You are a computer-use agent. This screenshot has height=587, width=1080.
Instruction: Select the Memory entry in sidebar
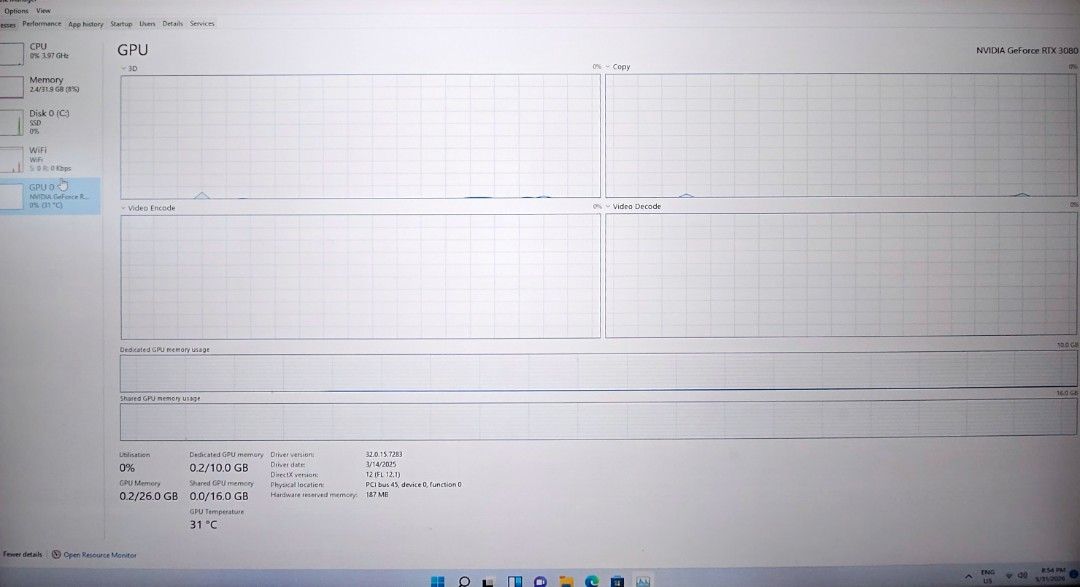(x=50, y=85)
